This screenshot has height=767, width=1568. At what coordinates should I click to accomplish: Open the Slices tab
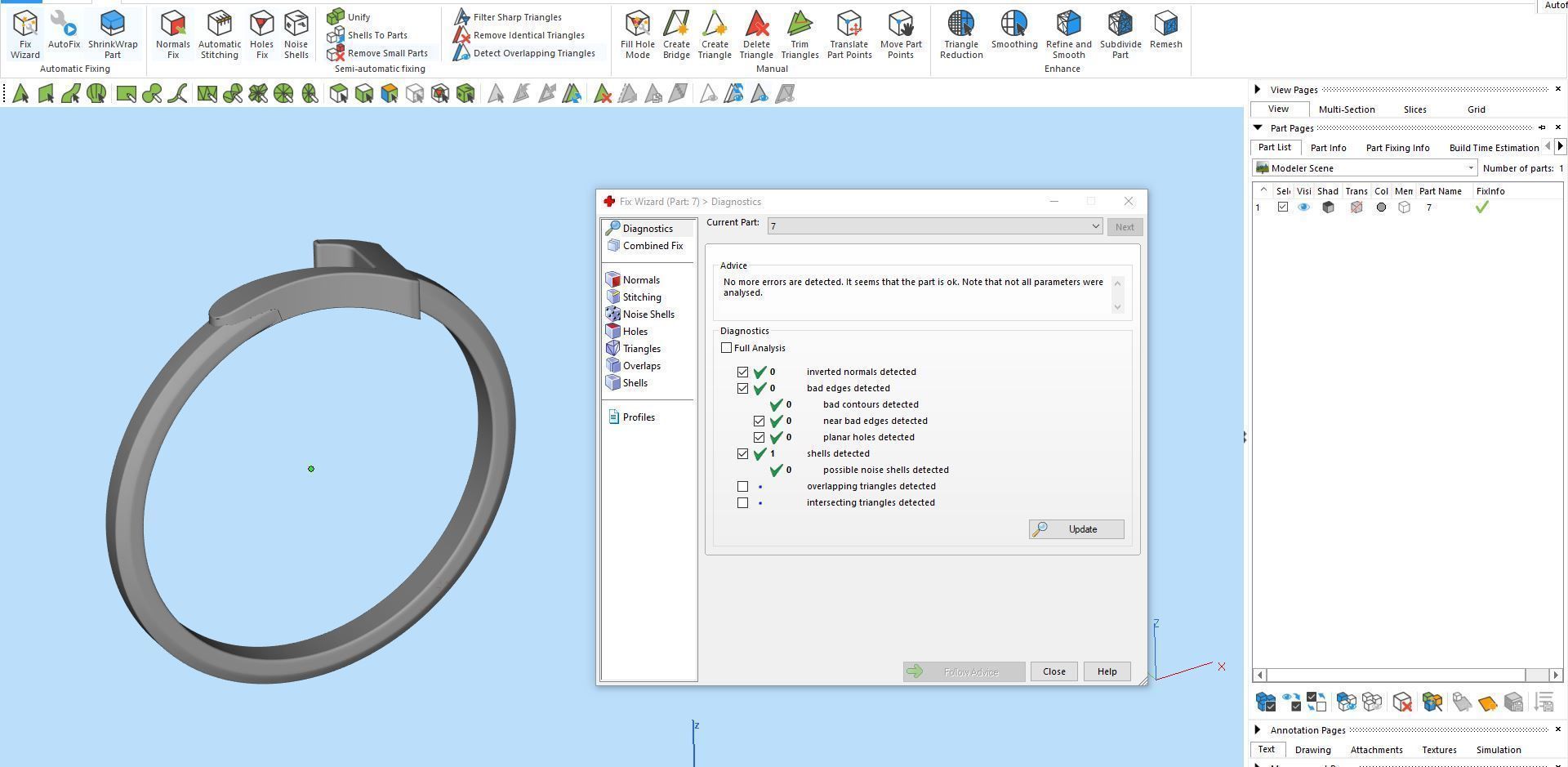[1415, 109]
